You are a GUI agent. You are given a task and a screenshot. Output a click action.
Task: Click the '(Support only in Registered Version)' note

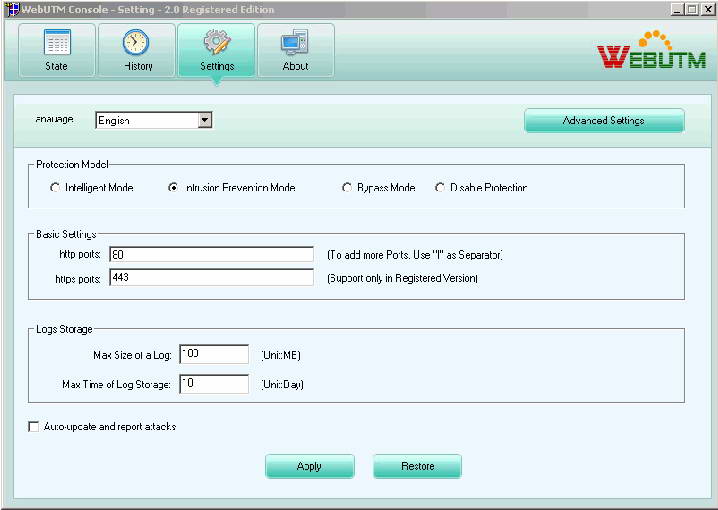click(x=403, y=278)
